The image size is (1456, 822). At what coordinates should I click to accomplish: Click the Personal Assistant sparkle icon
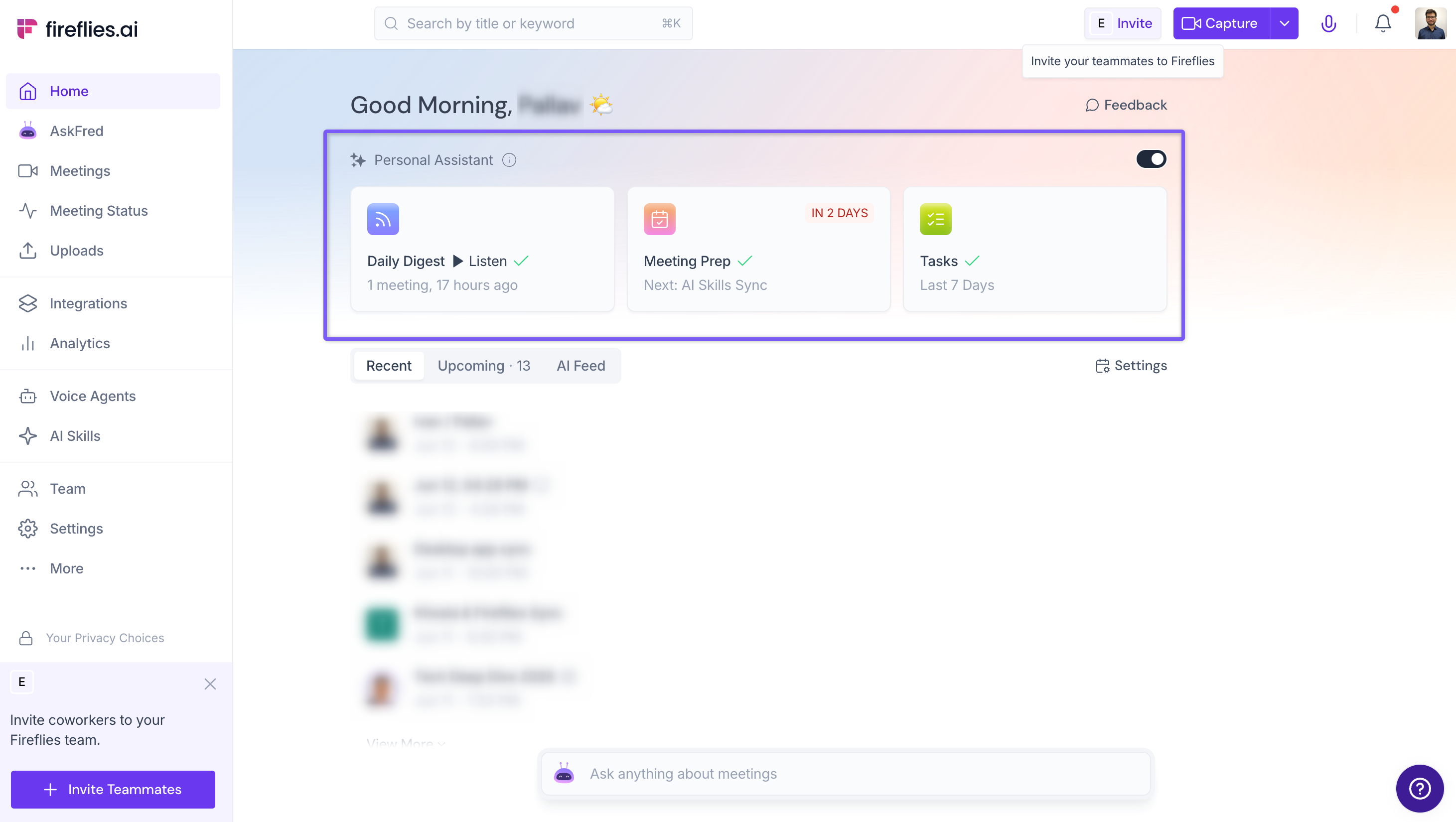pos(358,160)
